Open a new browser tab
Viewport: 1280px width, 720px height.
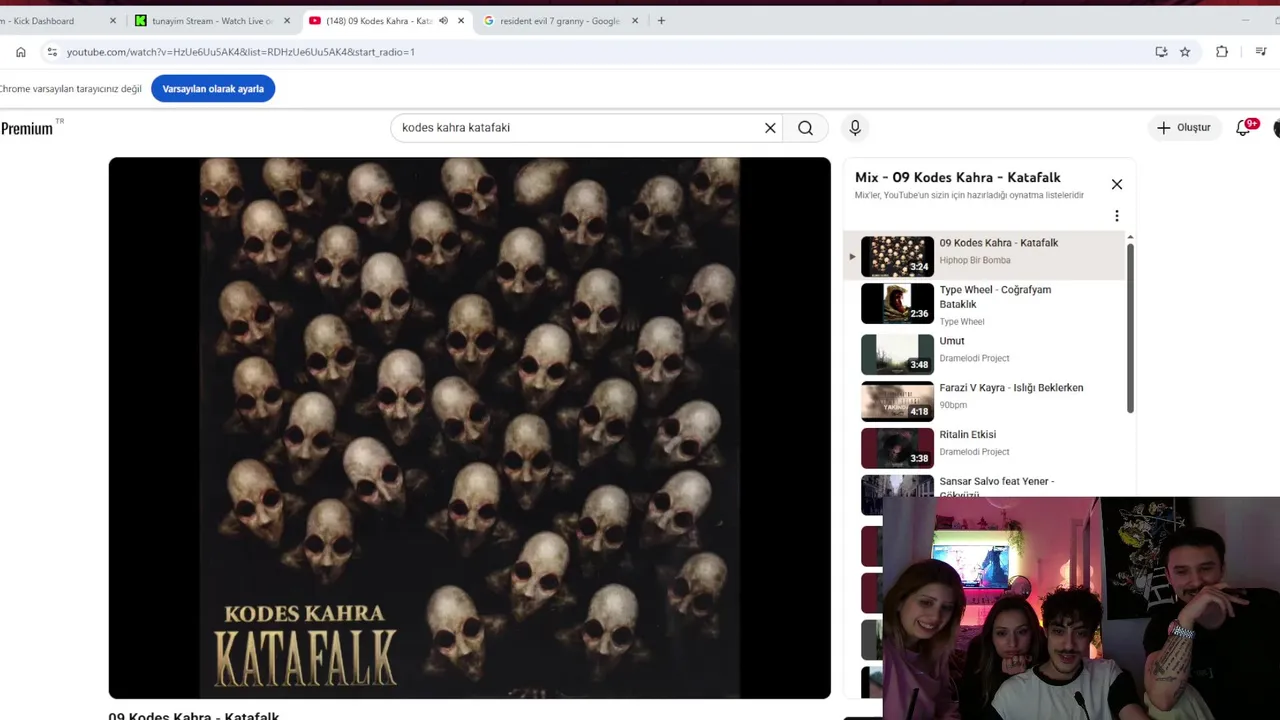661,20
